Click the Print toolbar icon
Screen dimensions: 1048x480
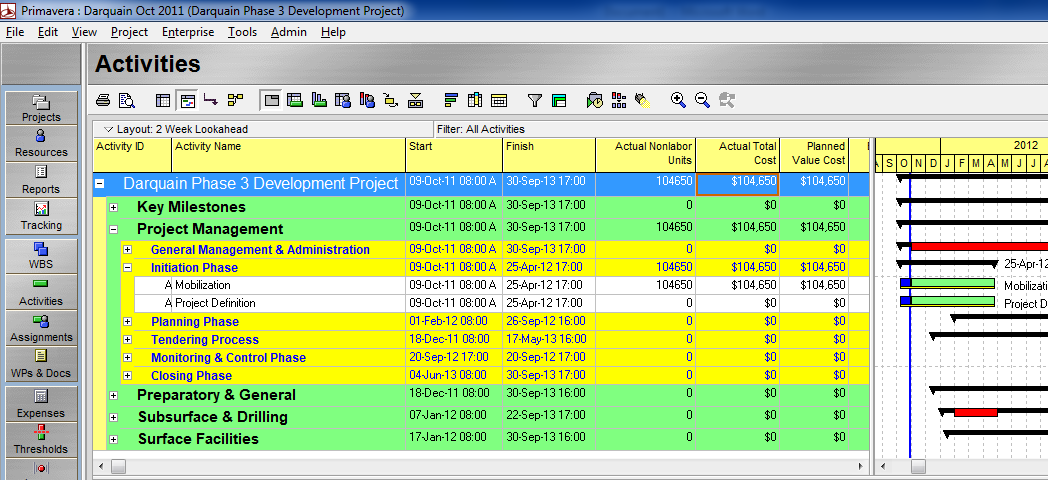pyautogui.click(x=103, y=100)
